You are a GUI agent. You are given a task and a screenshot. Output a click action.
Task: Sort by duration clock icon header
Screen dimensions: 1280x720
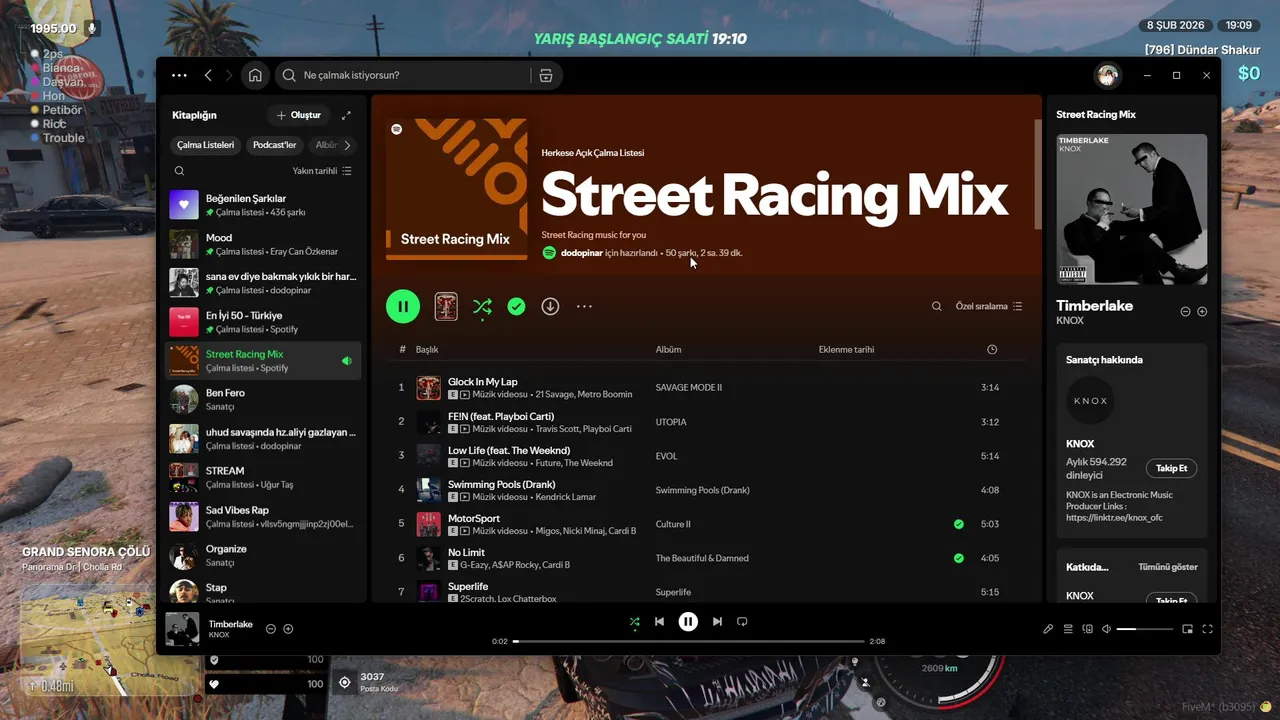pos(992,349)
